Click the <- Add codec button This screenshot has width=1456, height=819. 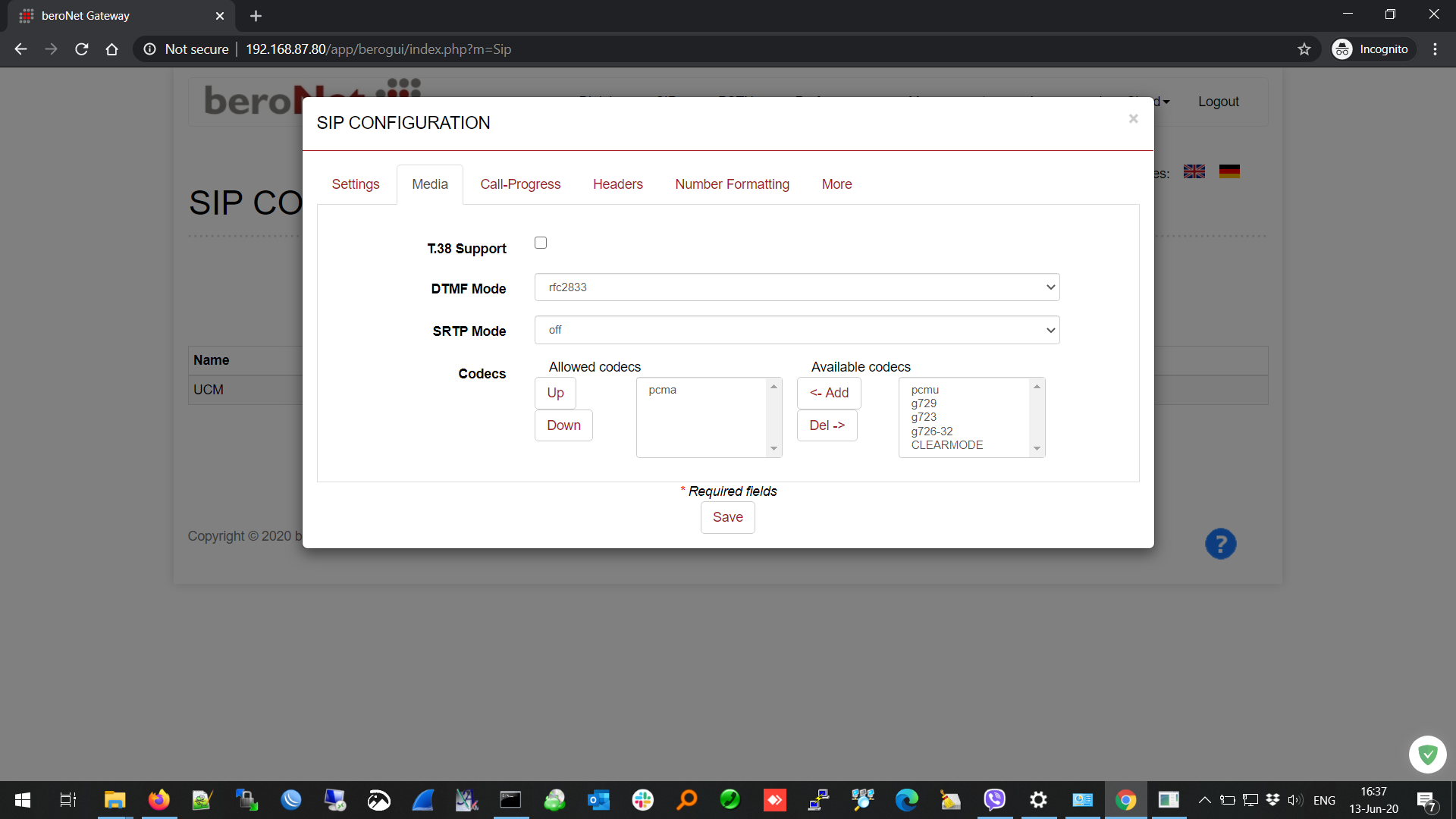pyautogui.click(x=829, y=393)
